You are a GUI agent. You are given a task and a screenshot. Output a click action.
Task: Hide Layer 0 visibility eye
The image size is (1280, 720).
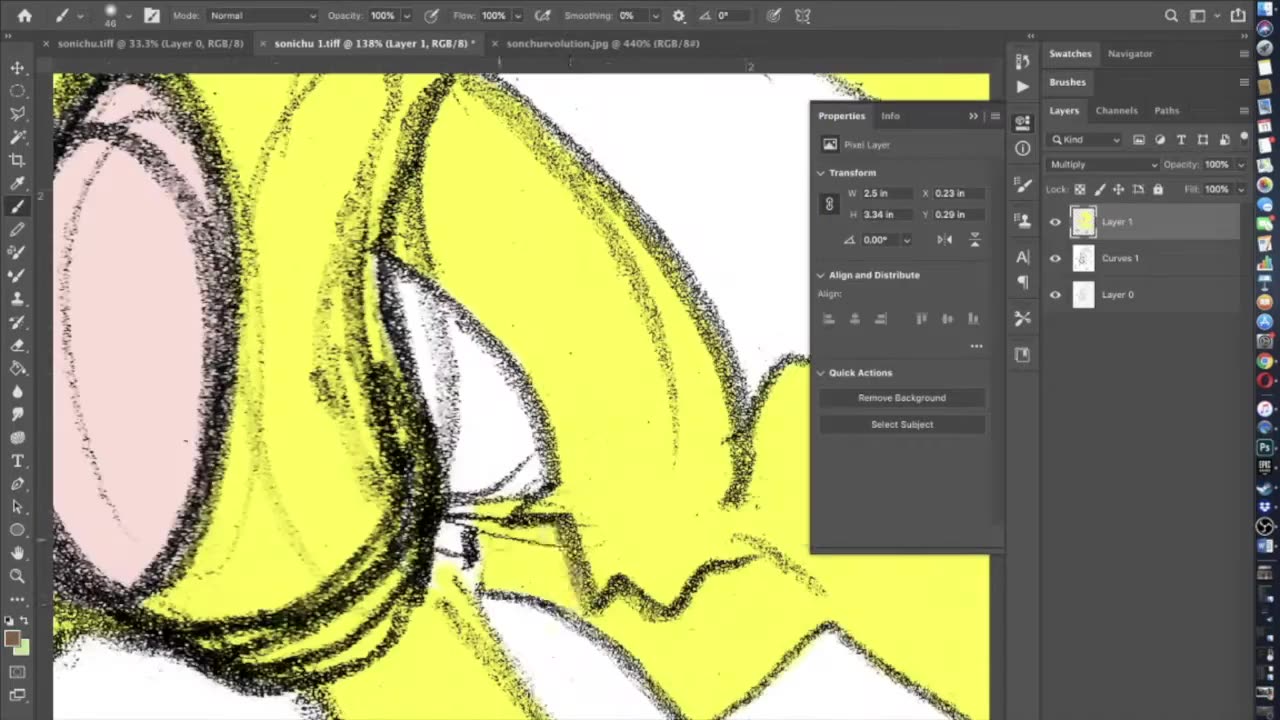pyautogui.click(x=1055, y=295)
